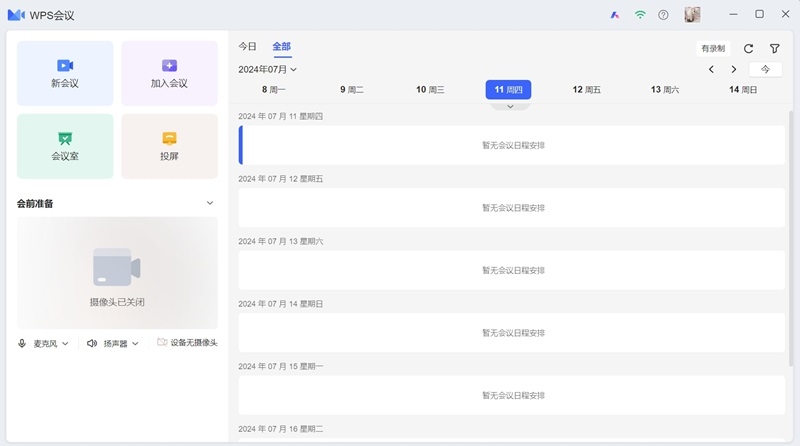Open the Join Meeting (加入会议) tile
Viewport: 800px width, 446px height.
point(169,73)
